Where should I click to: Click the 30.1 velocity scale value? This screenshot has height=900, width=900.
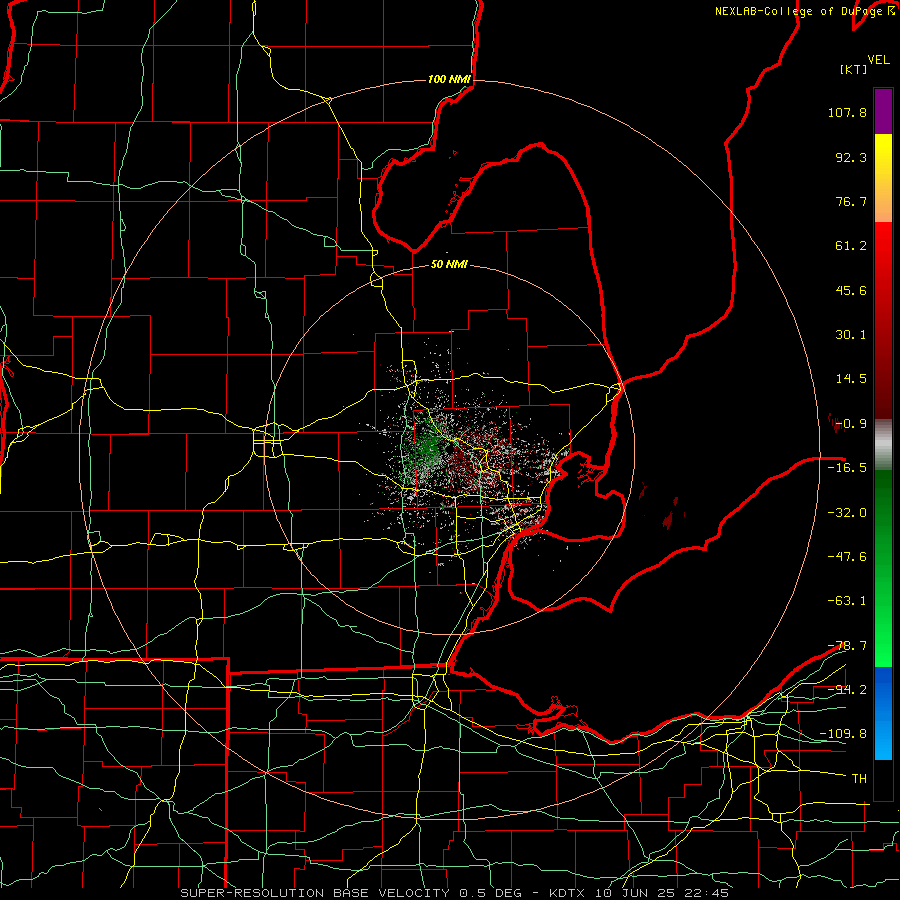coord(851,335)
